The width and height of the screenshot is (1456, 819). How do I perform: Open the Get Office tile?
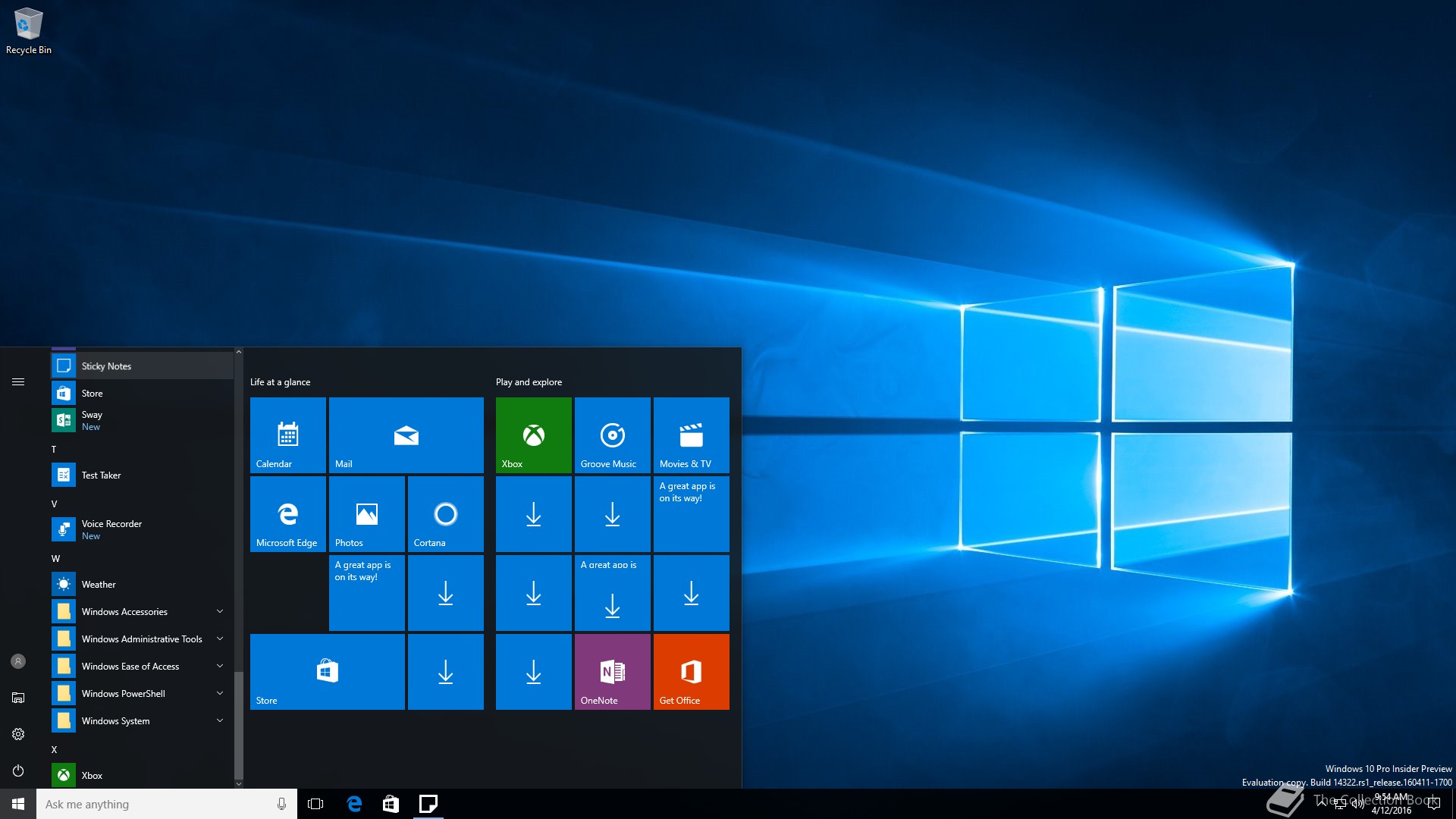(692, 672)
